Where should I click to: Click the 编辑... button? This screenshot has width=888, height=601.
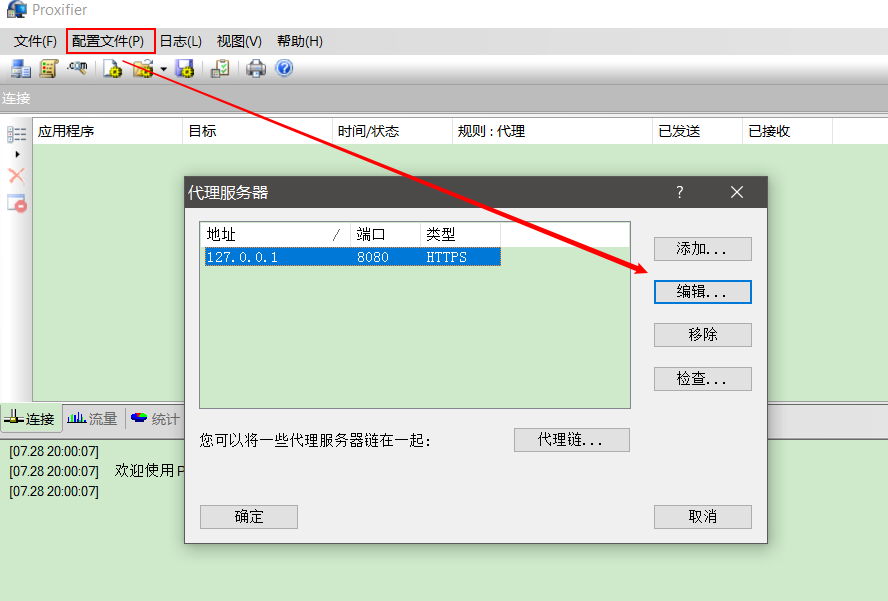(x=702, y=292)
